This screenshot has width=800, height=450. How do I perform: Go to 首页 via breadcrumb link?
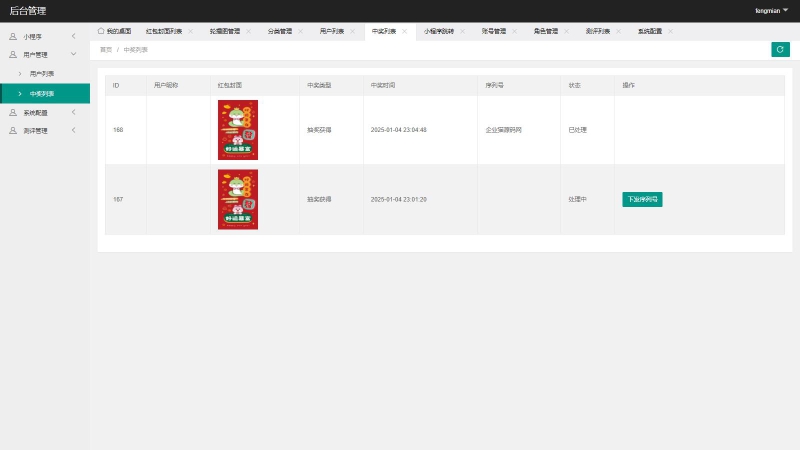[106, 49]
